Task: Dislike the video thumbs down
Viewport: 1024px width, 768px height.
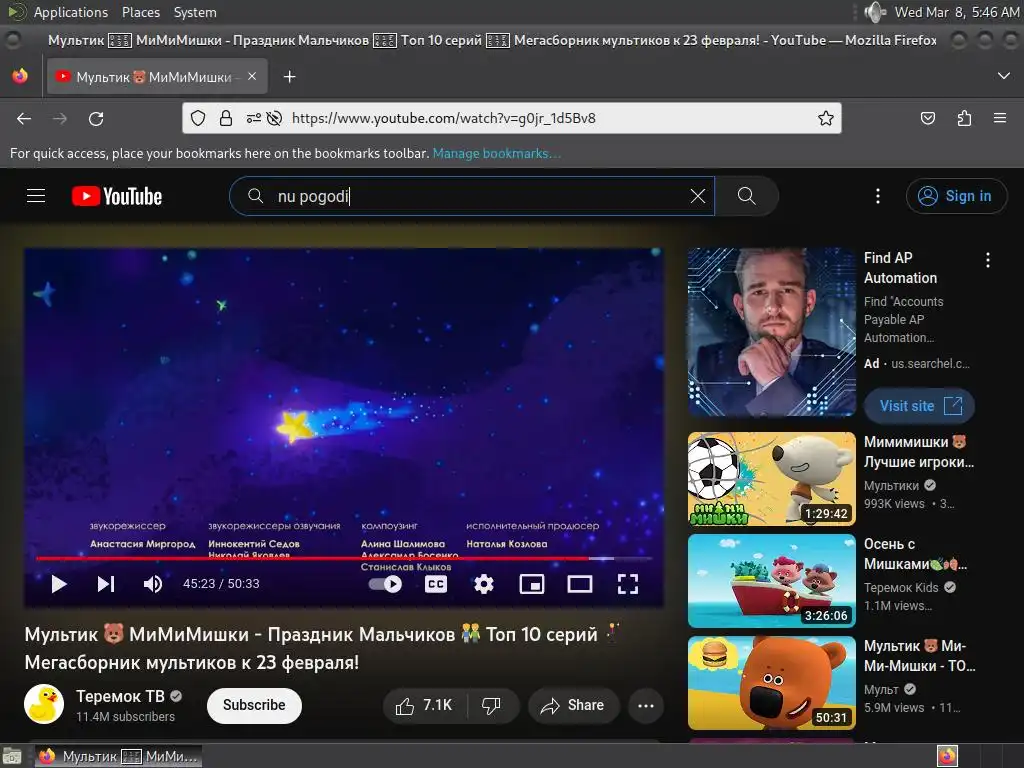Action: pyautogui.click(x=491, y=705)
